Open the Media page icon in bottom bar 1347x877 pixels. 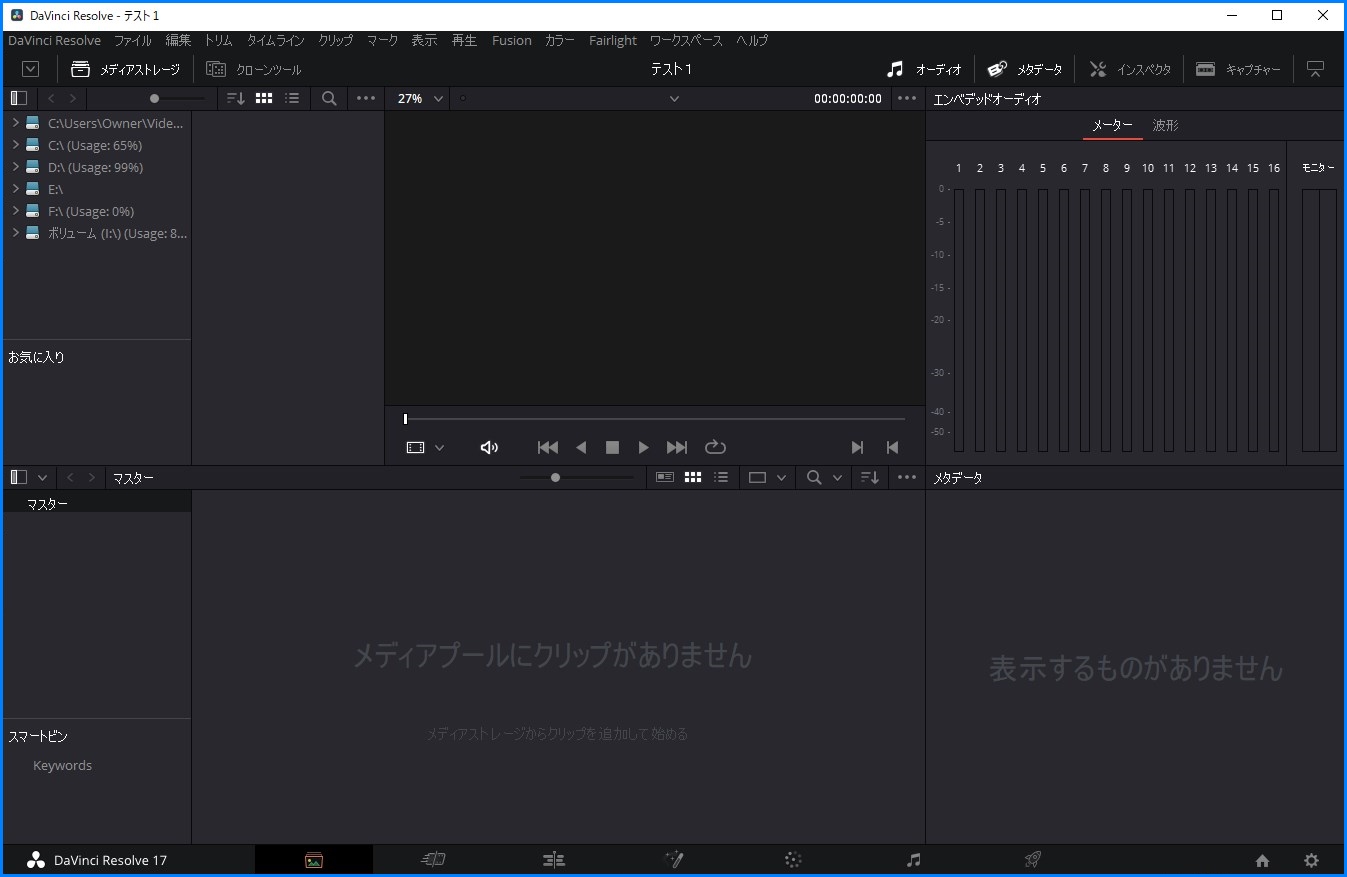coord(314,860)
